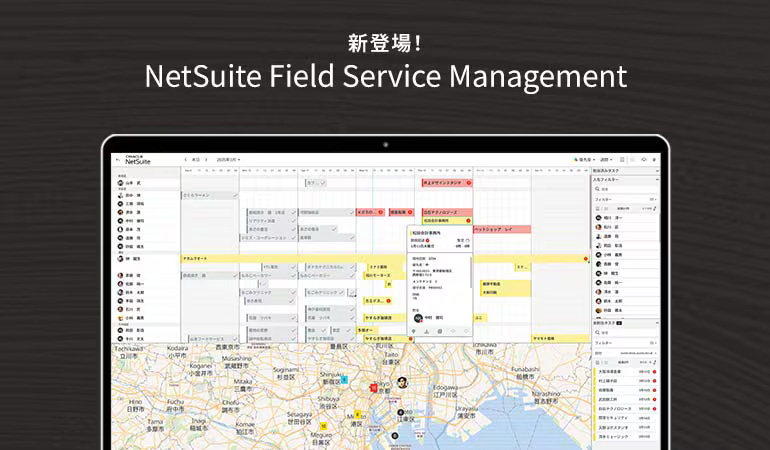Select the long yellow task bar in schedule
The width and height of the screenshot is (770, 450).
(x=385, y=258)
